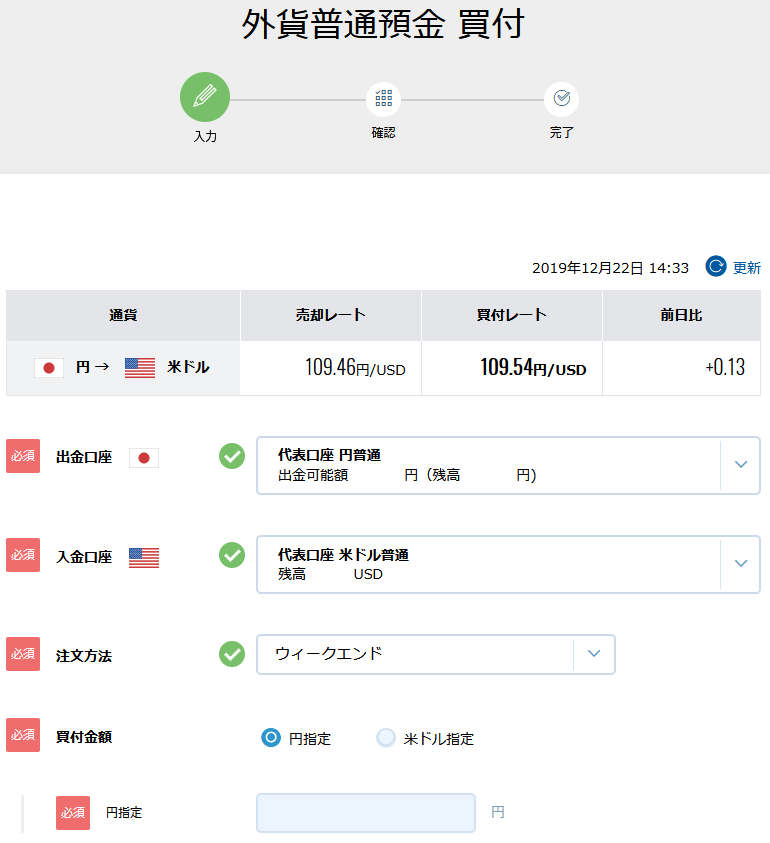Open the ウィークエンド order method dropdown
The height and width of the screenshot is (843, 770).
[436, 654]
